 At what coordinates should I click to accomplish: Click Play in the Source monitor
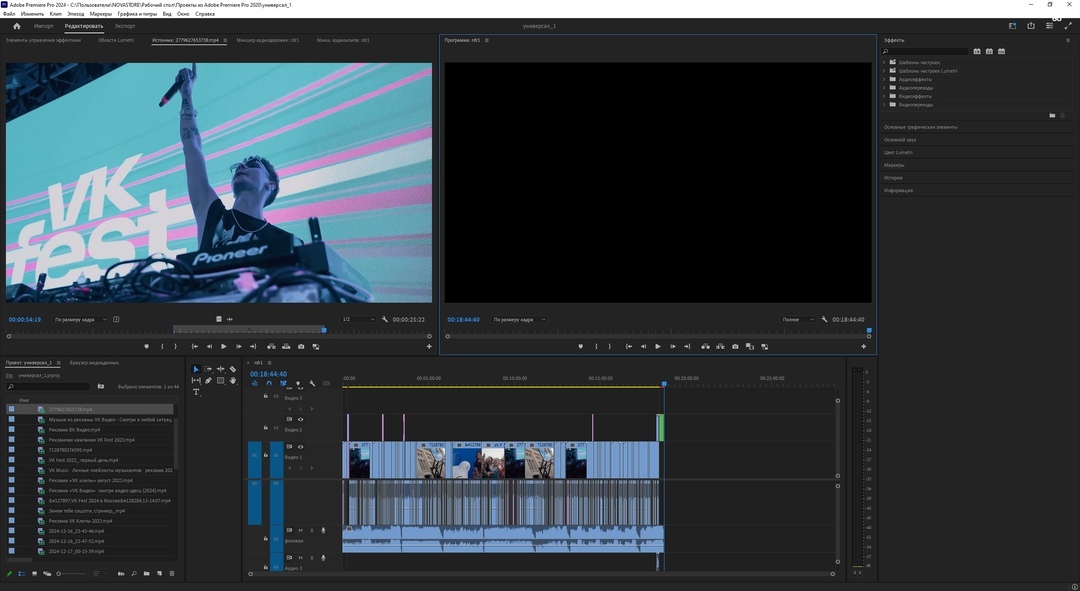point(223,346)
